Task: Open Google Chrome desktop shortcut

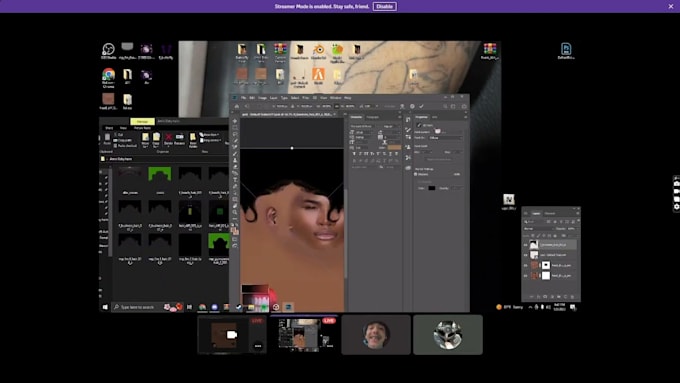Action: [x=108, y=78]
